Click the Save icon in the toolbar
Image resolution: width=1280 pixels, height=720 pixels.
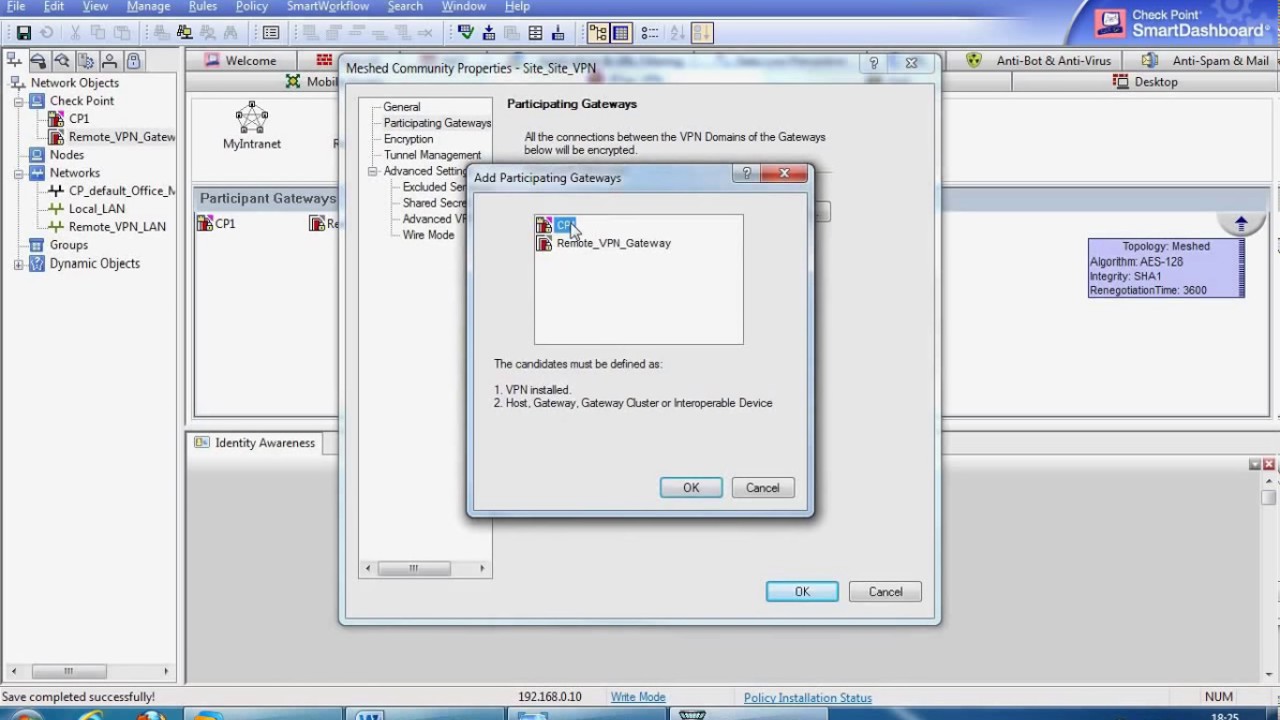pos(23,33)
